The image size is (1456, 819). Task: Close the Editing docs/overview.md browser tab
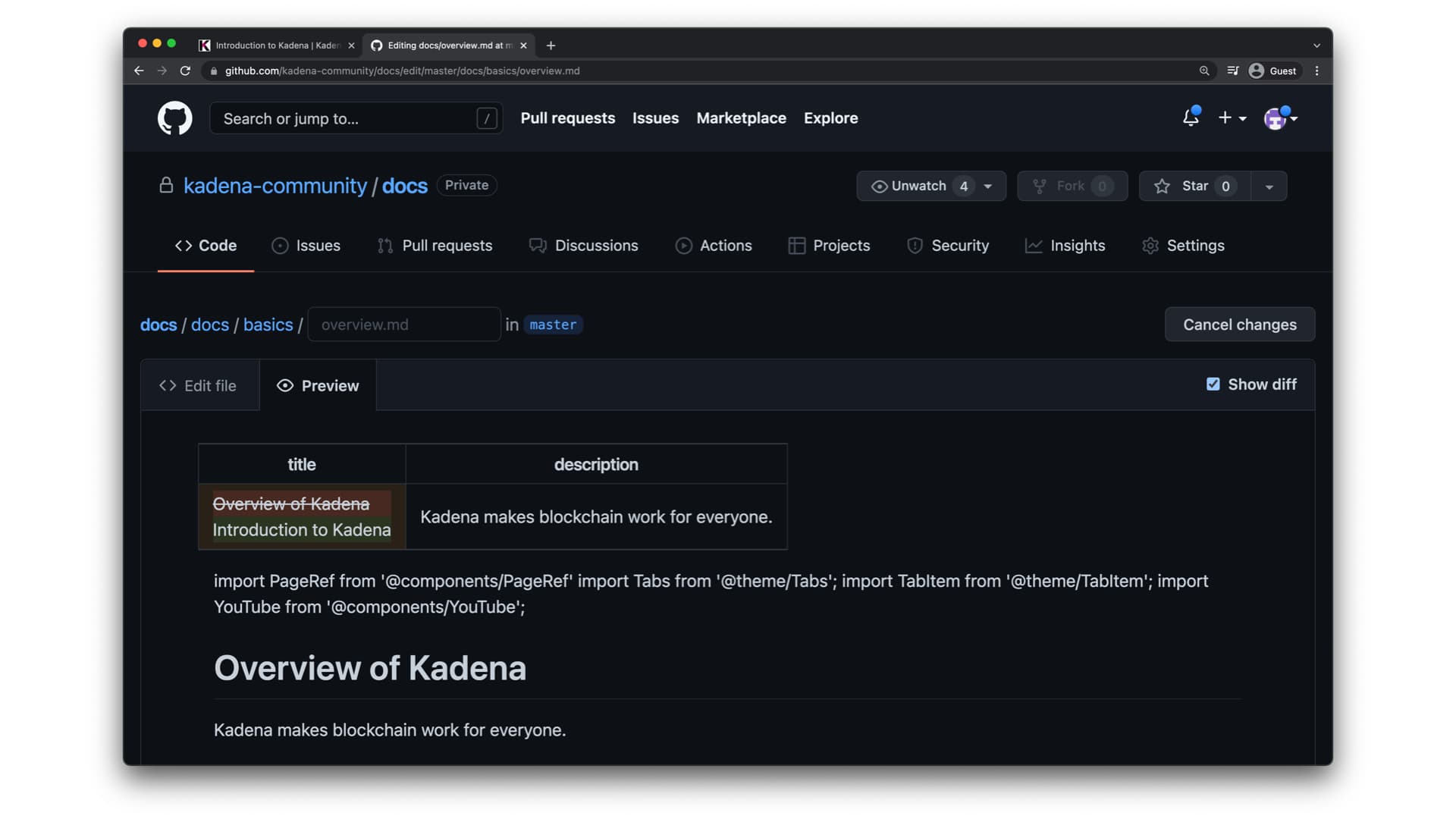[x=523, y=45]
